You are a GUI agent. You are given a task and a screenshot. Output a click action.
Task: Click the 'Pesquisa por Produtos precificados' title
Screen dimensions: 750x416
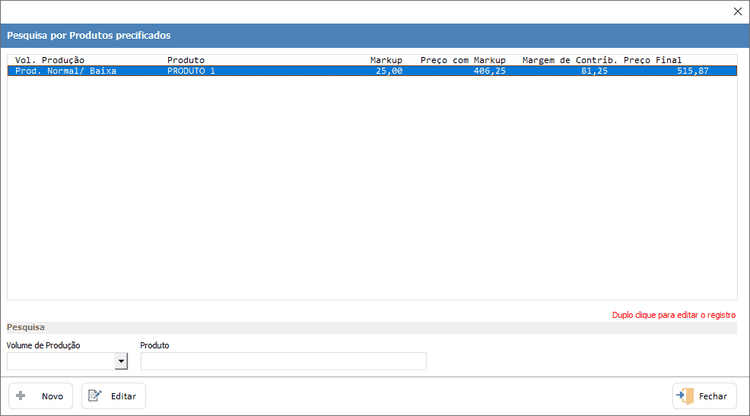click(88, 35)
